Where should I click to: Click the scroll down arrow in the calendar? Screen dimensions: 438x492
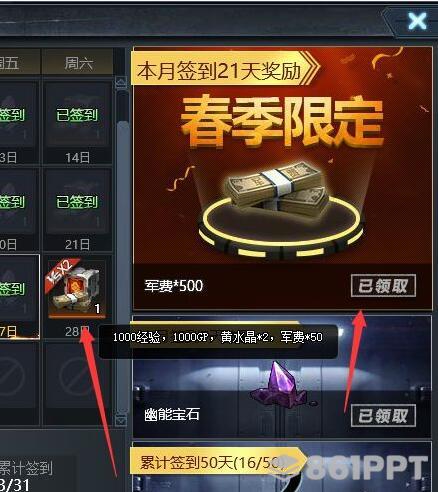point(121,419)
